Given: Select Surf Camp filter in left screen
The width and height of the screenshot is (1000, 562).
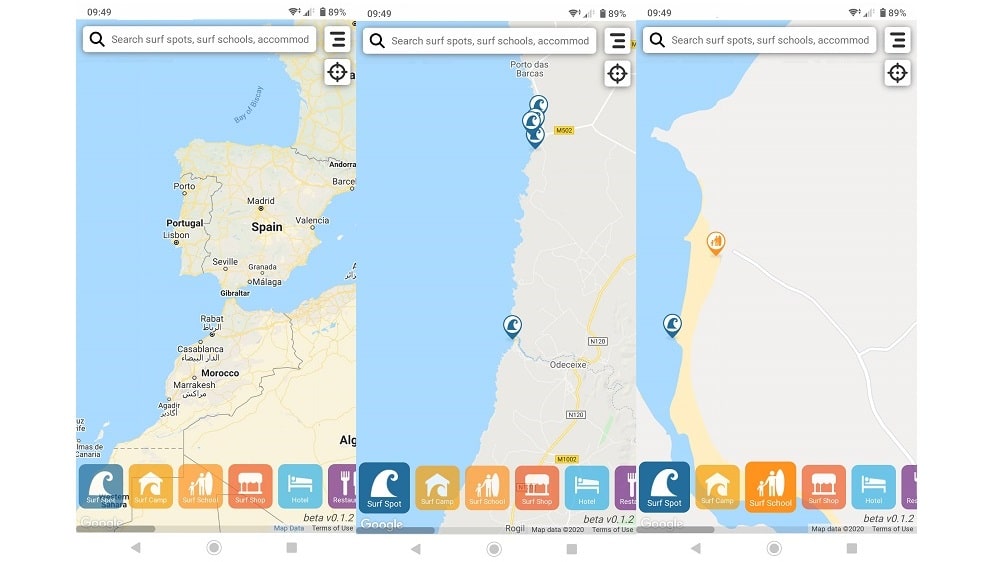Looking at the screenshot, I should click(x=151, y=485).
